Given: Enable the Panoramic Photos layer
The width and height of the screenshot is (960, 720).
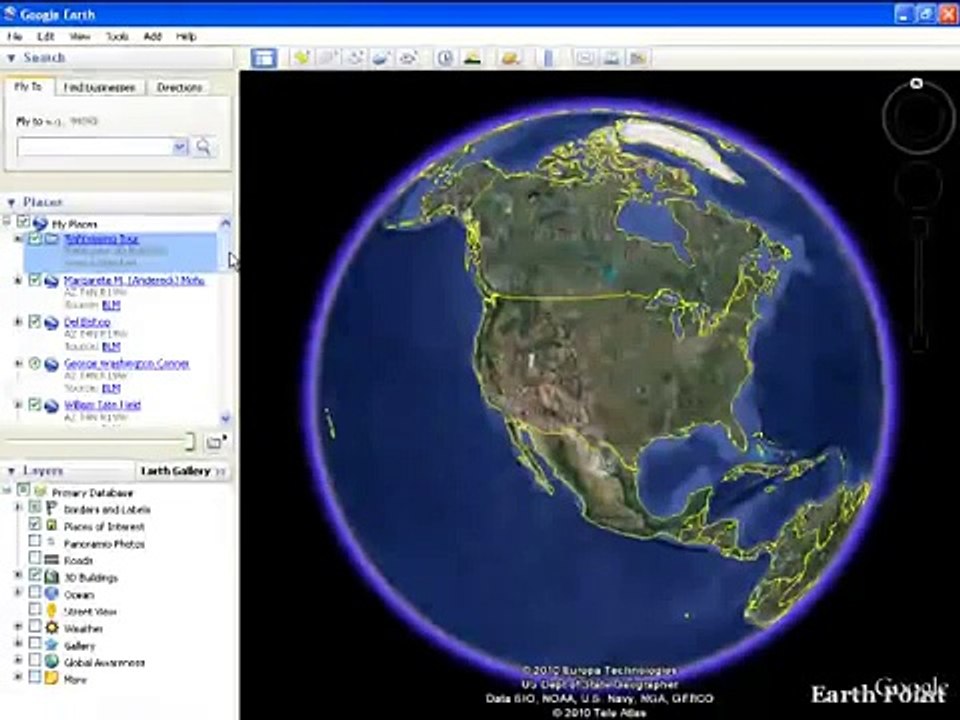Looking at the screenshot, I should [x=35, y=541].
